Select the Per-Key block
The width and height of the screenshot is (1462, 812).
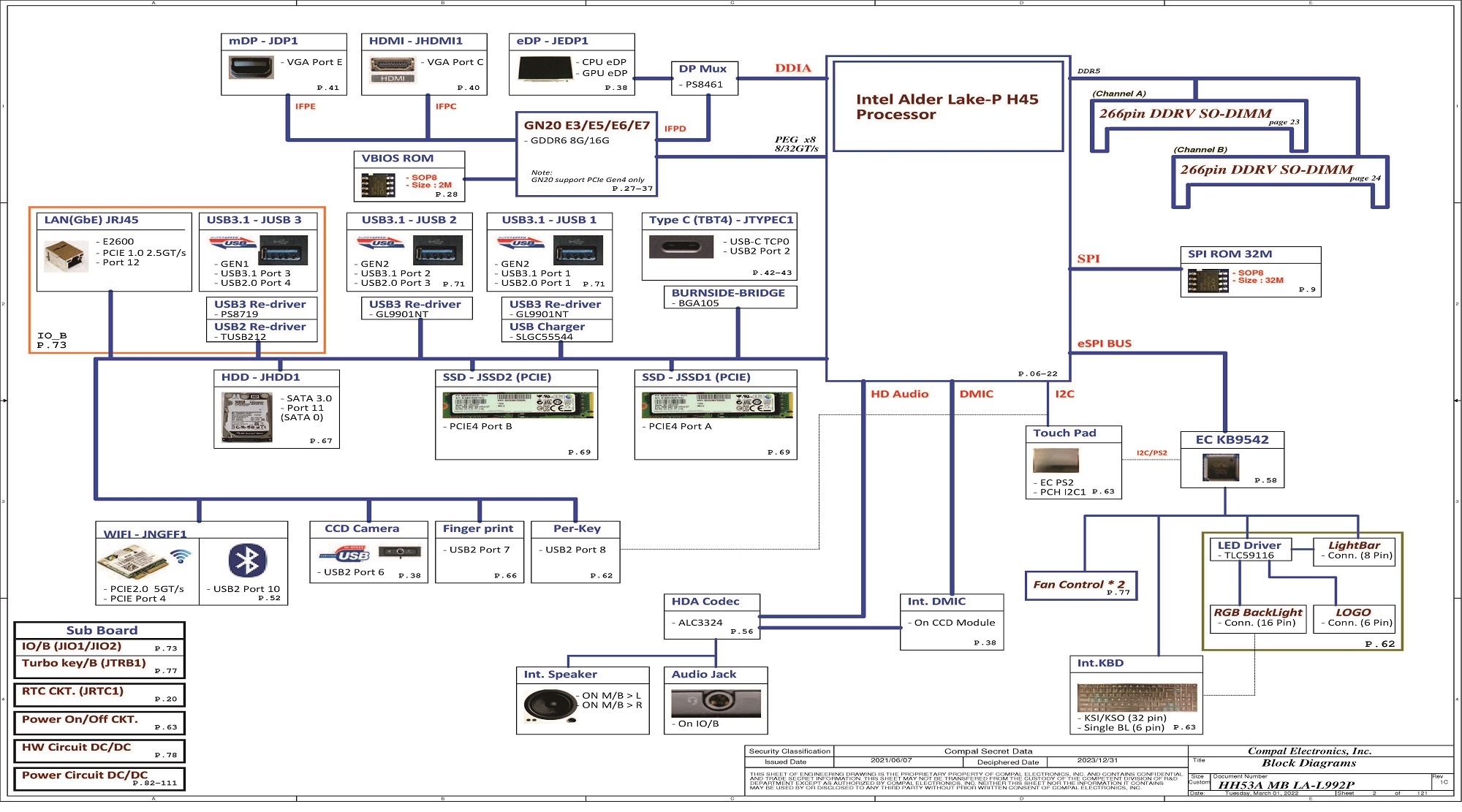pos(575,552)
